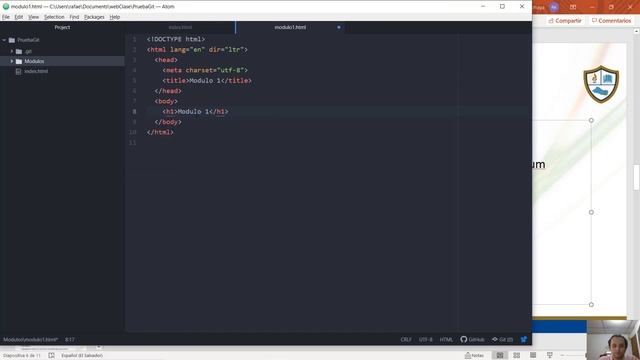The width and height of the screenshot is (640, 360).
Task: Click the shield logo on the slide
Action: pos(601,84)
